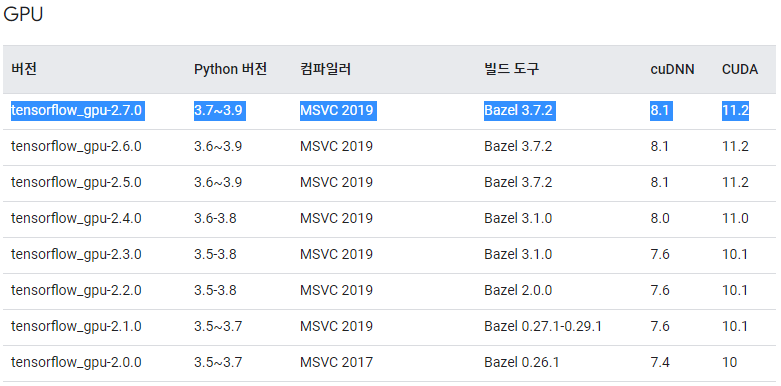Click CUDA 11.2 in the 2.6.0 row
This screenshot has width=781, height=386.
coord(735,147)
